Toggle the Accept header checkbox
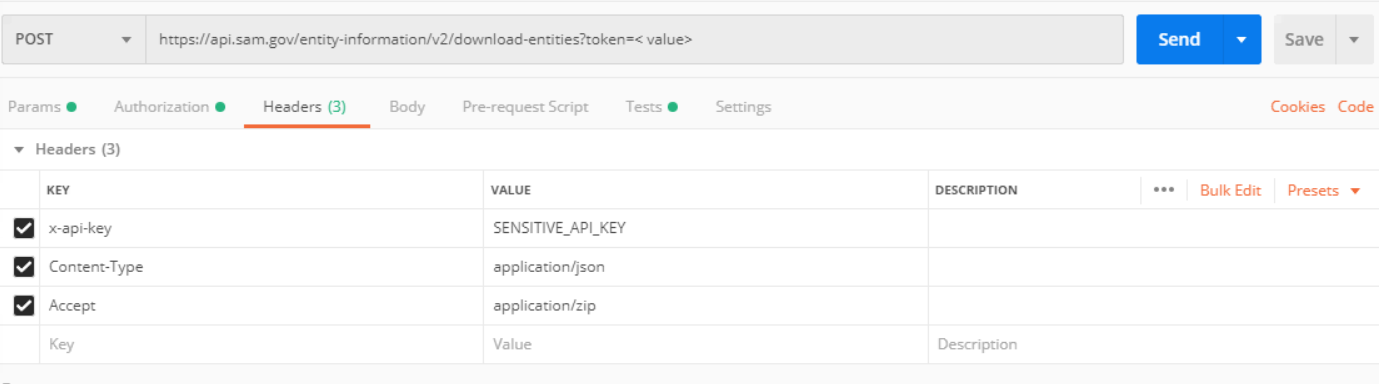 [24, 306]
